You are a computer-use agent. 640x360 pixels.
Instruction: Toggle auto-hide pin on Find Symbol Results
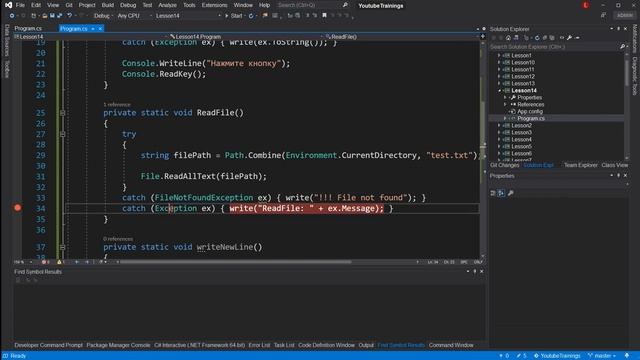tap(475, 271)
